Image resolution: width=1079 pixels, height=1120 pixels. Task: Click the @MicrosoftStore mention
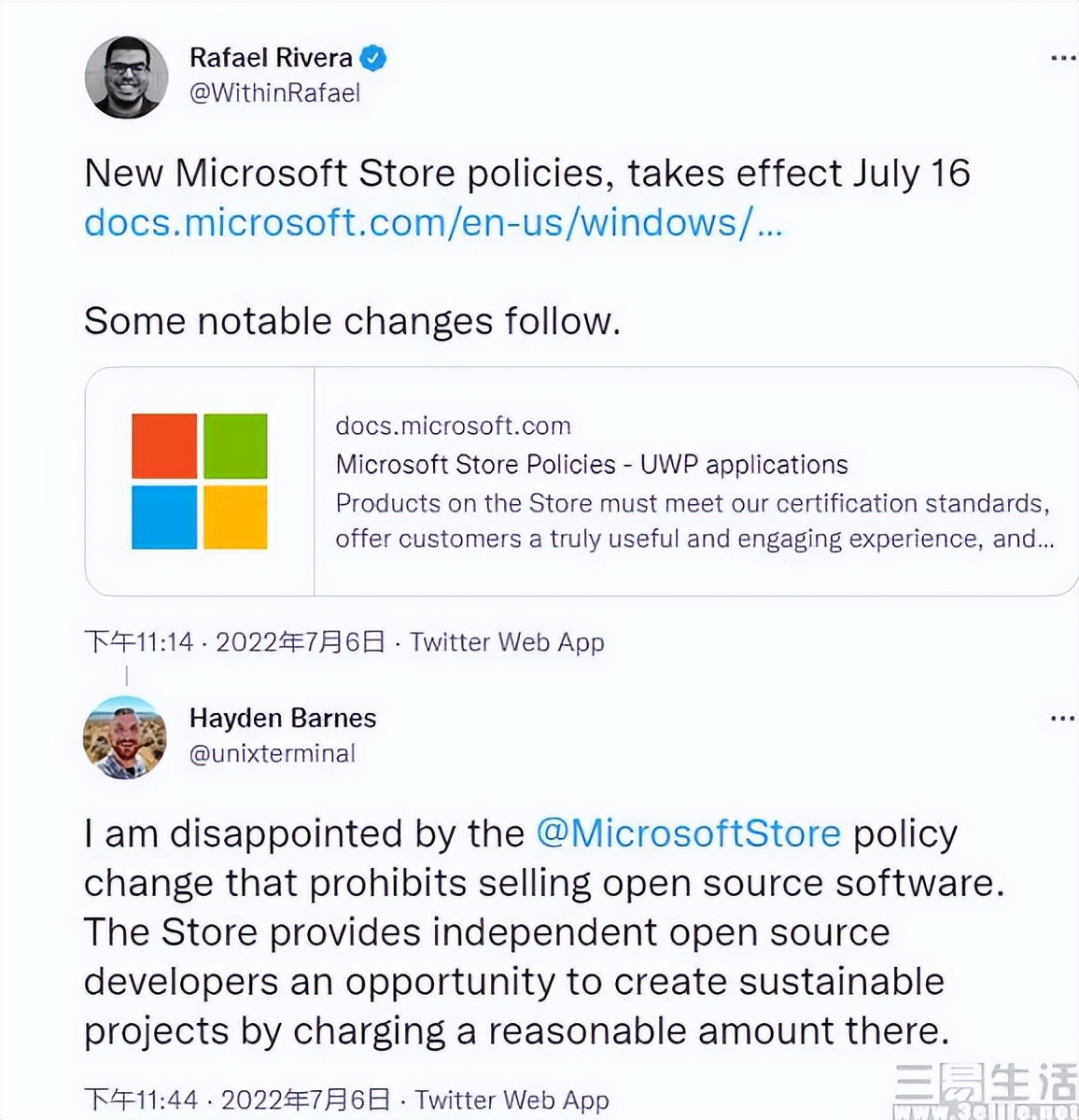point(688,833)
